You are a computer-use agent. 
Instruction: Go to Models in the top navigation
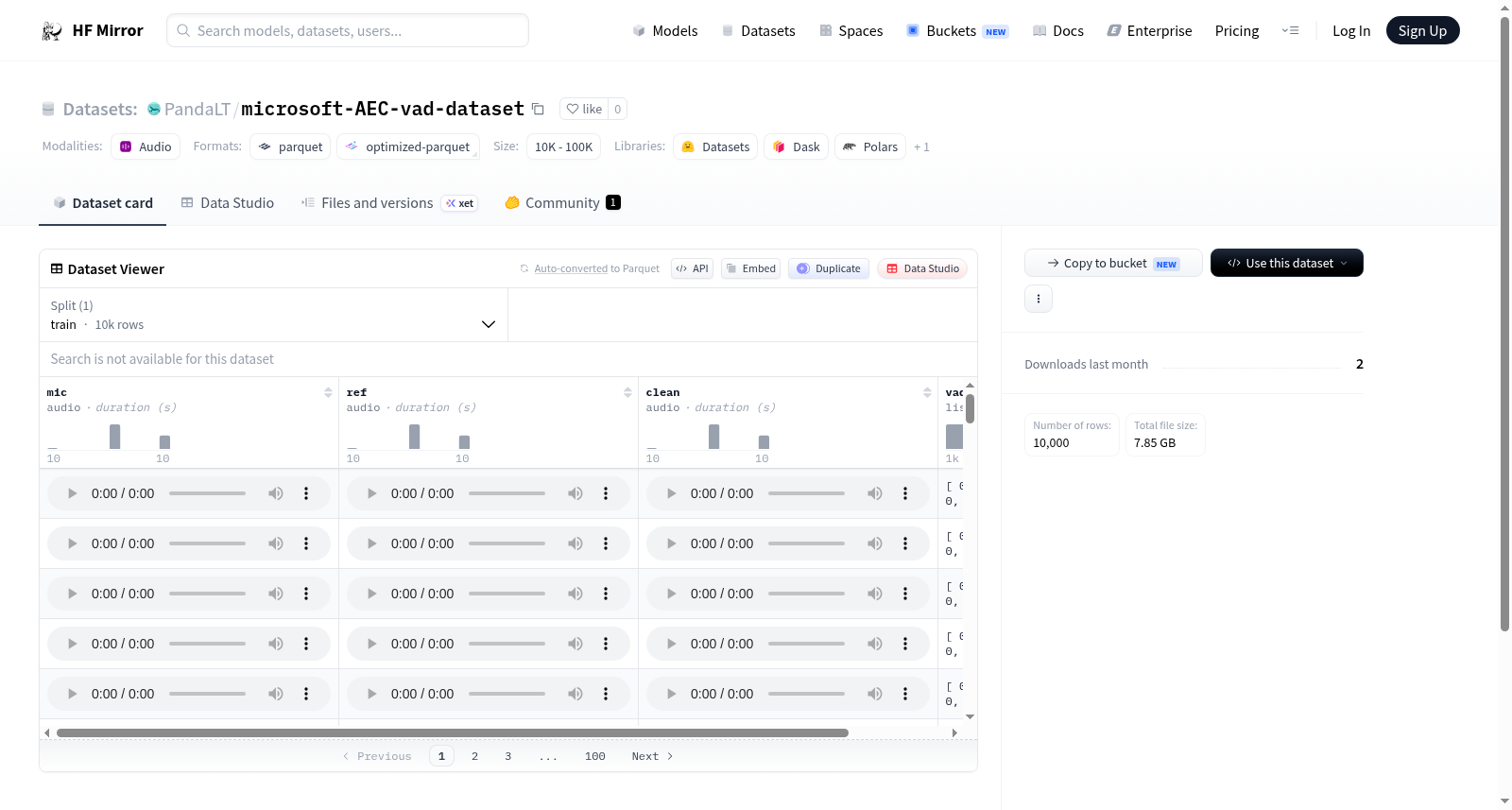pyautogui.click(x=665, y=31)
